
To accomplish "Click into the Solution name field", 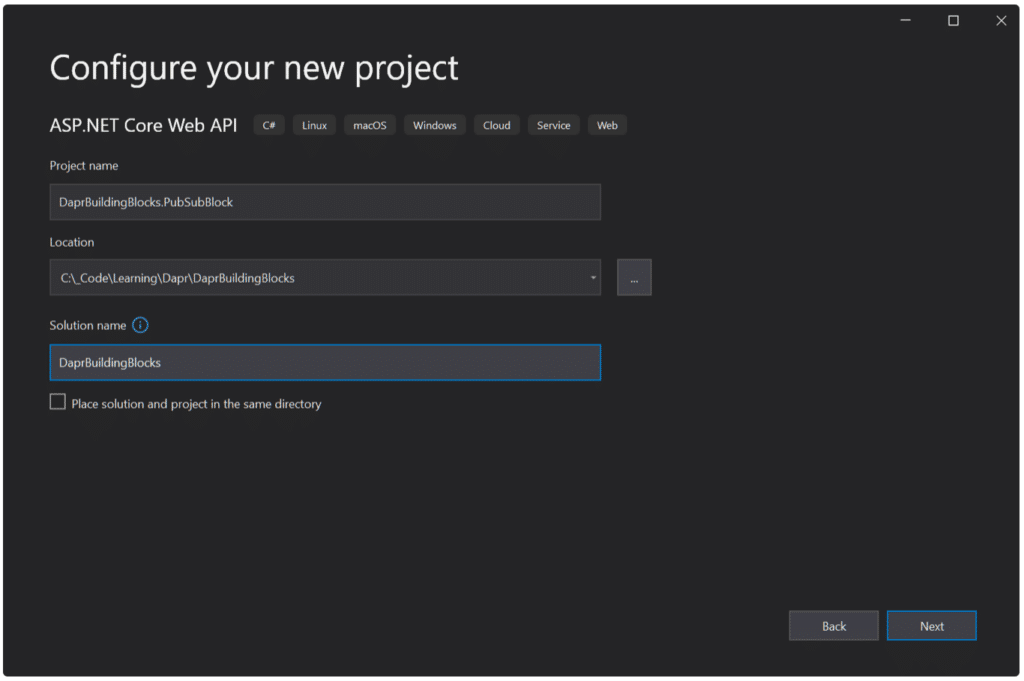I will tap(325, 363).
